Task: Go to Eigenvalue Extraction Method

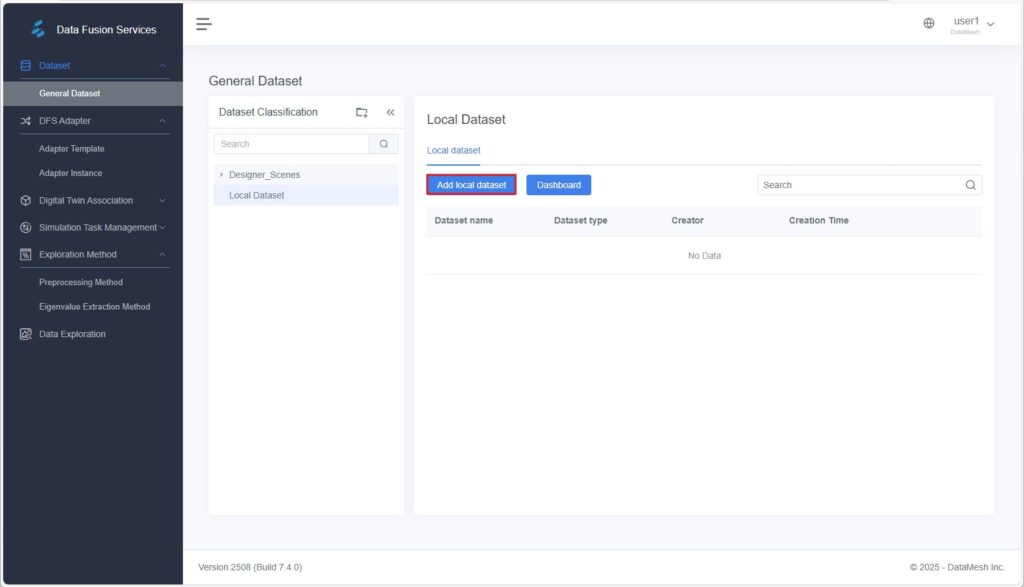Action: 94,307
